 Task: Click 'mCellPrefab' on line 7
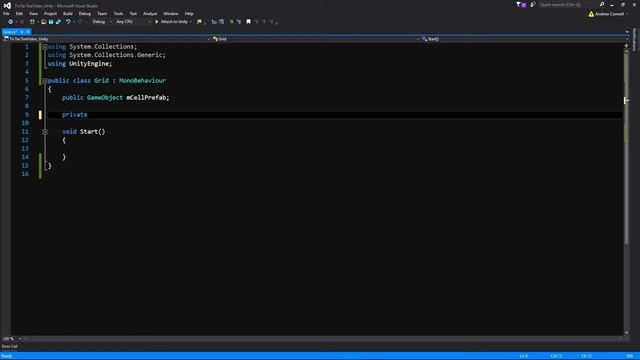[146, 98]
